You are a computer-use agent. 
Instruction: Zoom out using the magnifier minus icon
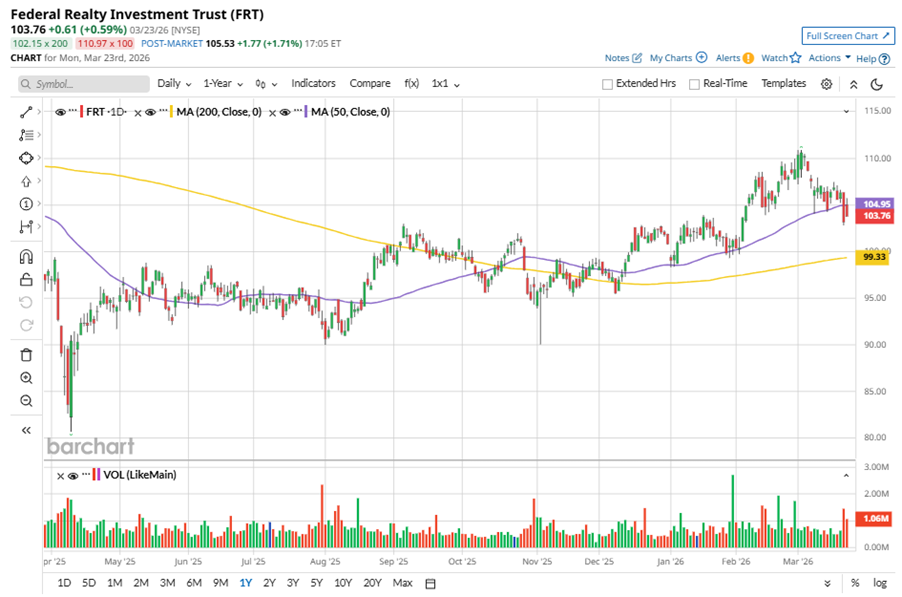pyautogui.click(x=26, y=401)
